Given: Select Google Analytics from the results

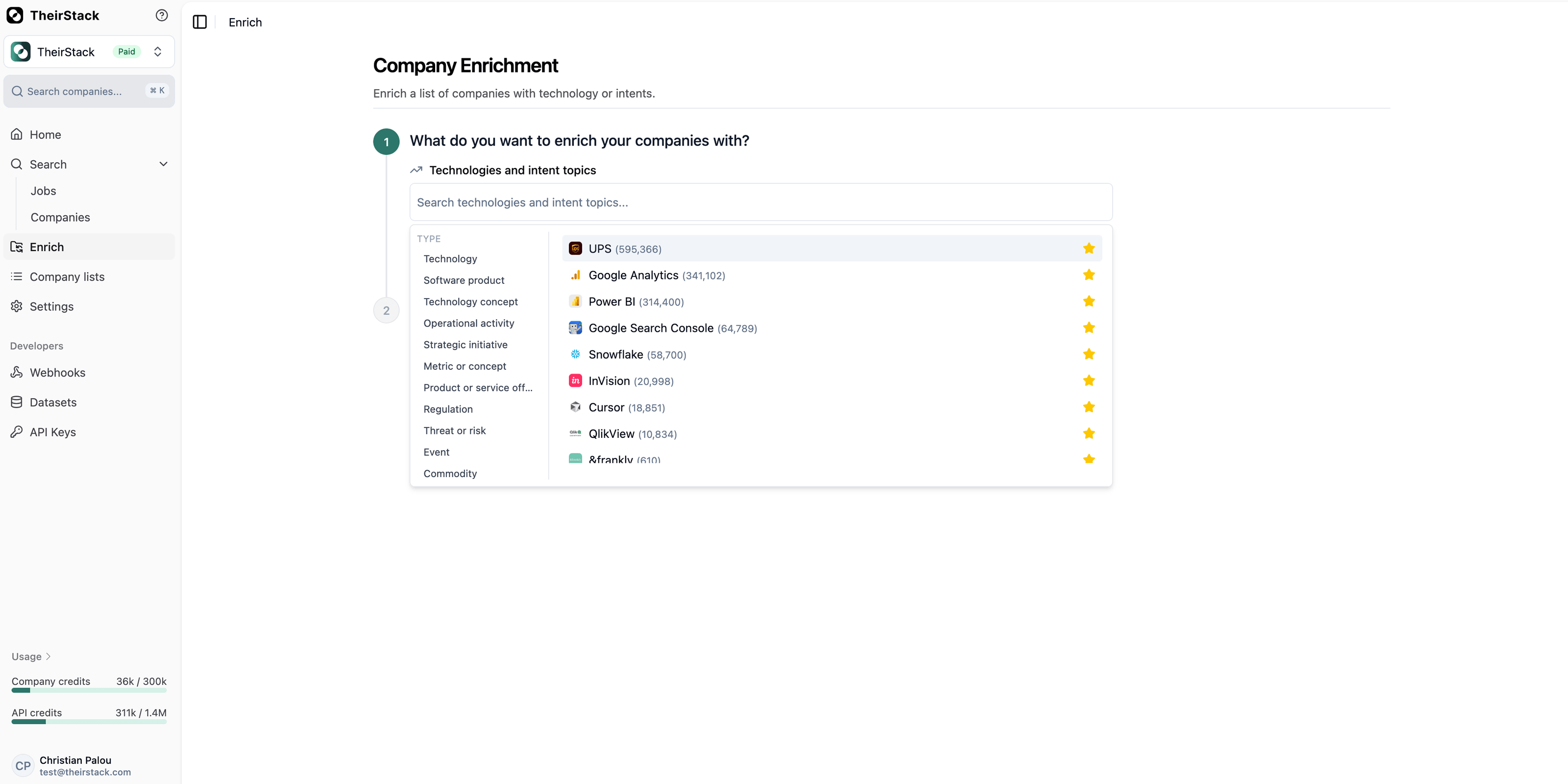Looking at the screenshot, I should click(x=832, y=276).
